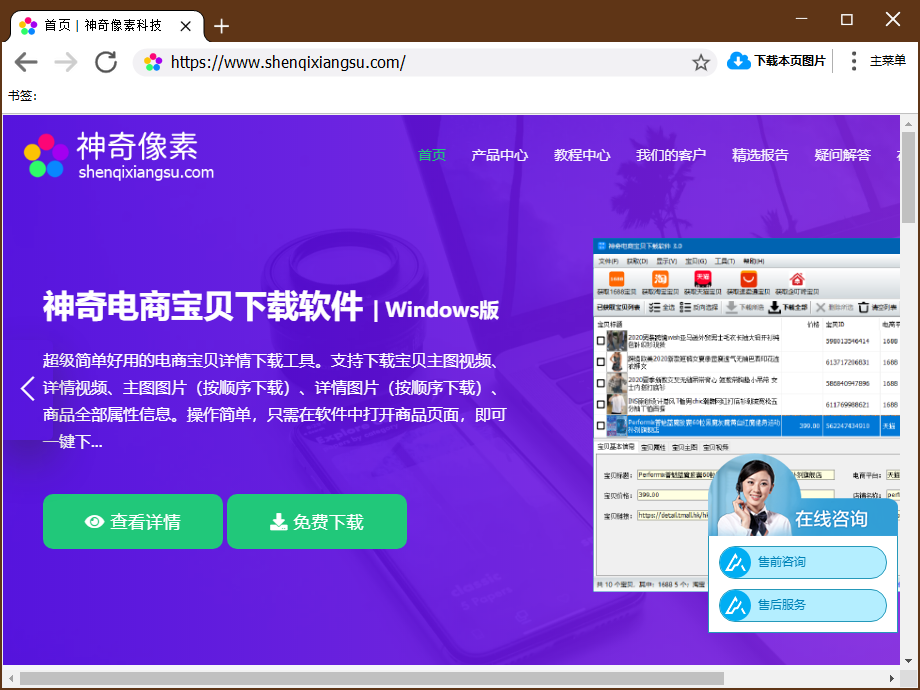Click the 查看详情 button

tap(133, 522)
